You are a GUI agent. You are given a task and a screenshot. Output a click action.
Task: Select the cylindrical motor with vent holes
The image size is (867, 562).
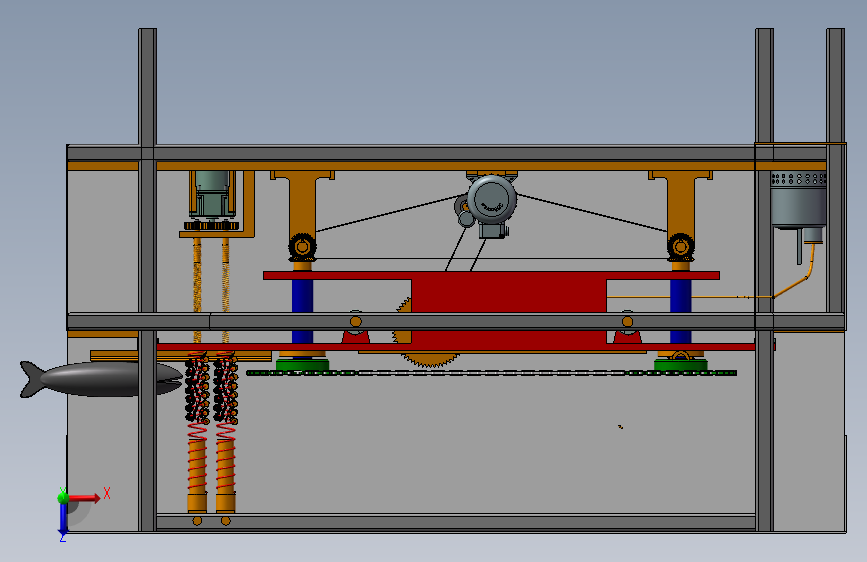tap(798, 199)
